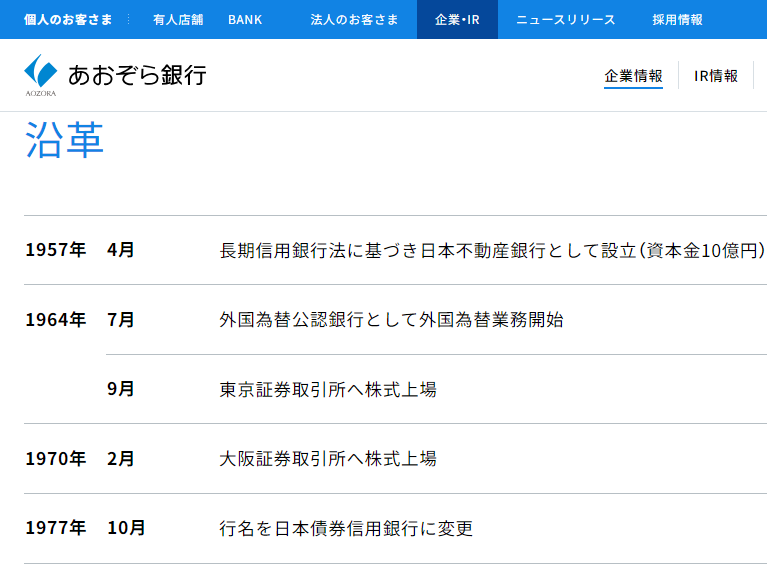Open the 法人のお客さま section
Viewport: 767px width, 583px height.
354,19
